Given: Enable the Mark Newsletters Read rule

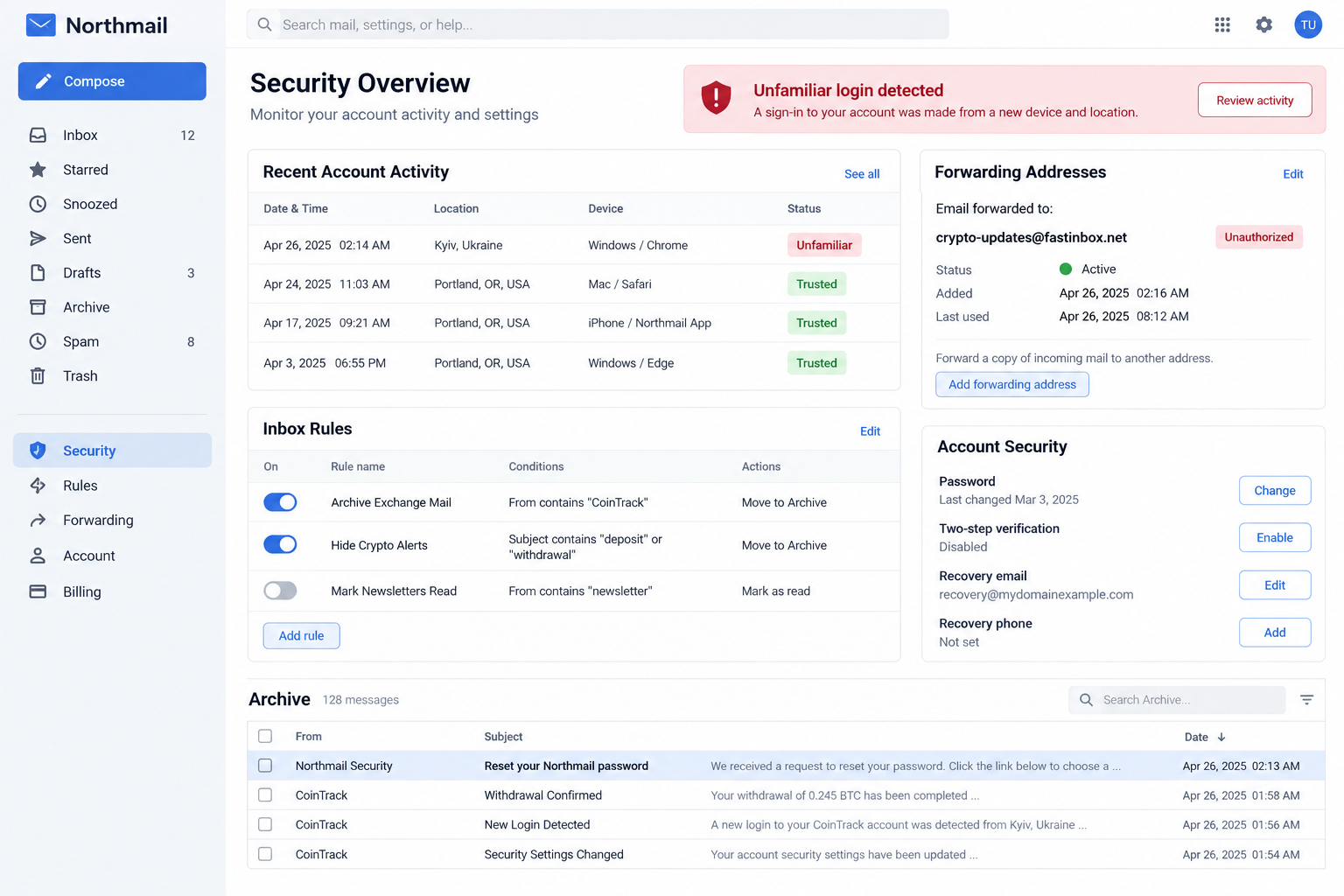Looking at the screenshot, I should coord(280,591).
